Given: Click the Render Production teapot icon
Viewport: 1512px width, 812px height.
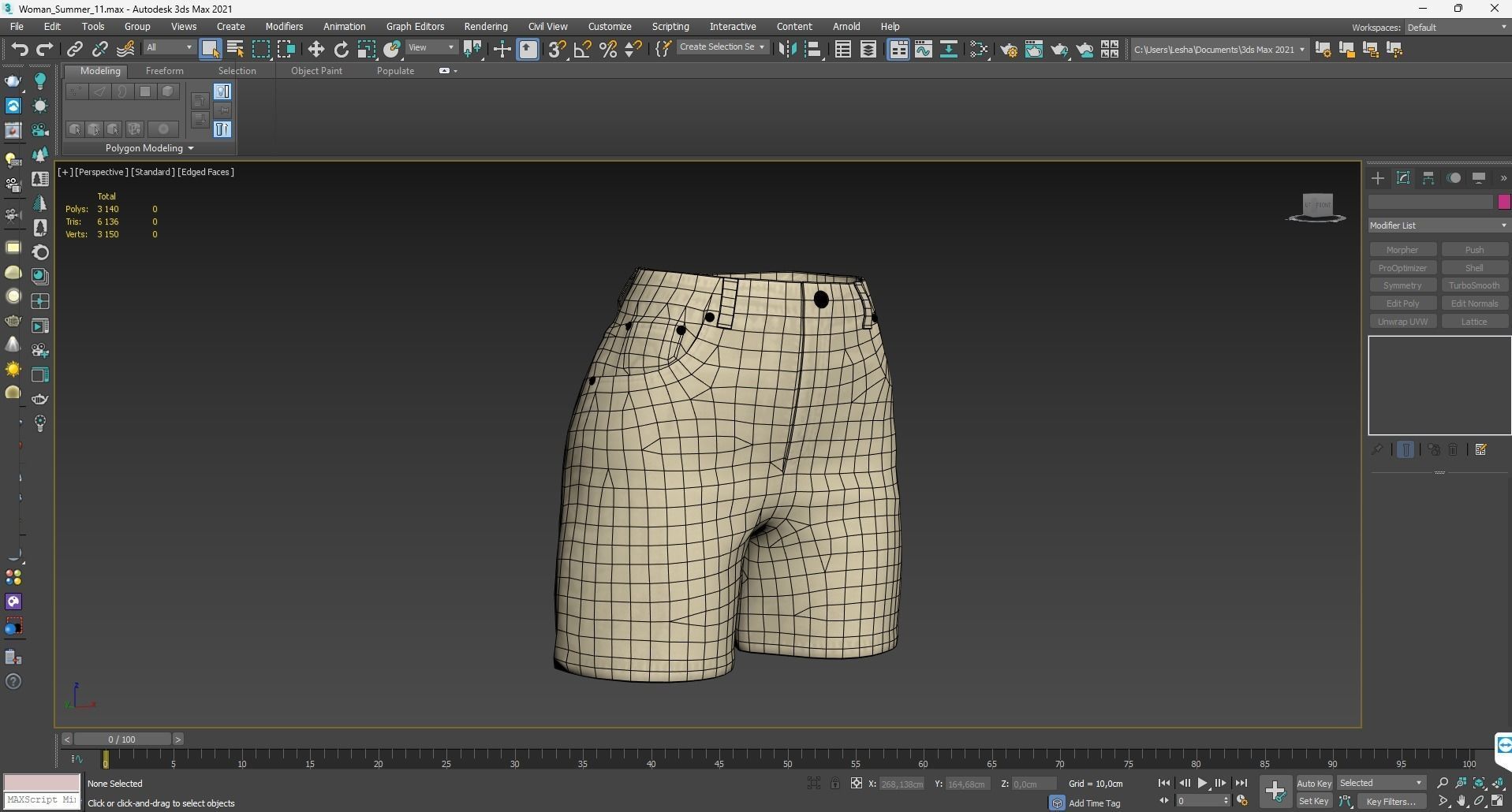Looking at the screenshot, I should (x=1059, y=50).
